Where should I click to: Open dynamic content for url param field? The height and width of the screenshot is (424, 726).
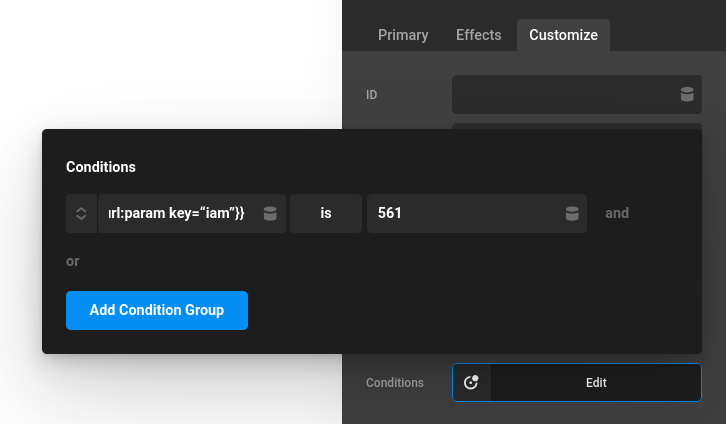point(270,213)
